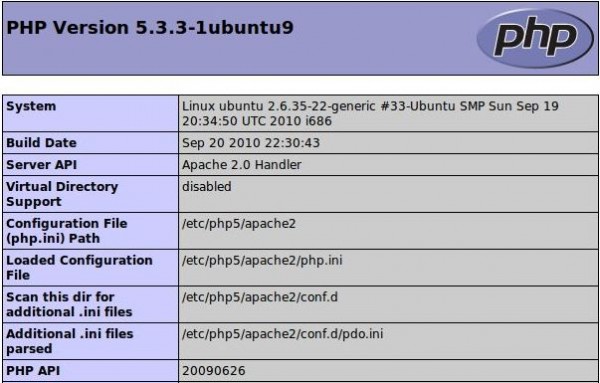The image size is (600, 383).
Task: Select the 20090626 API value
Action: [214, 370]
